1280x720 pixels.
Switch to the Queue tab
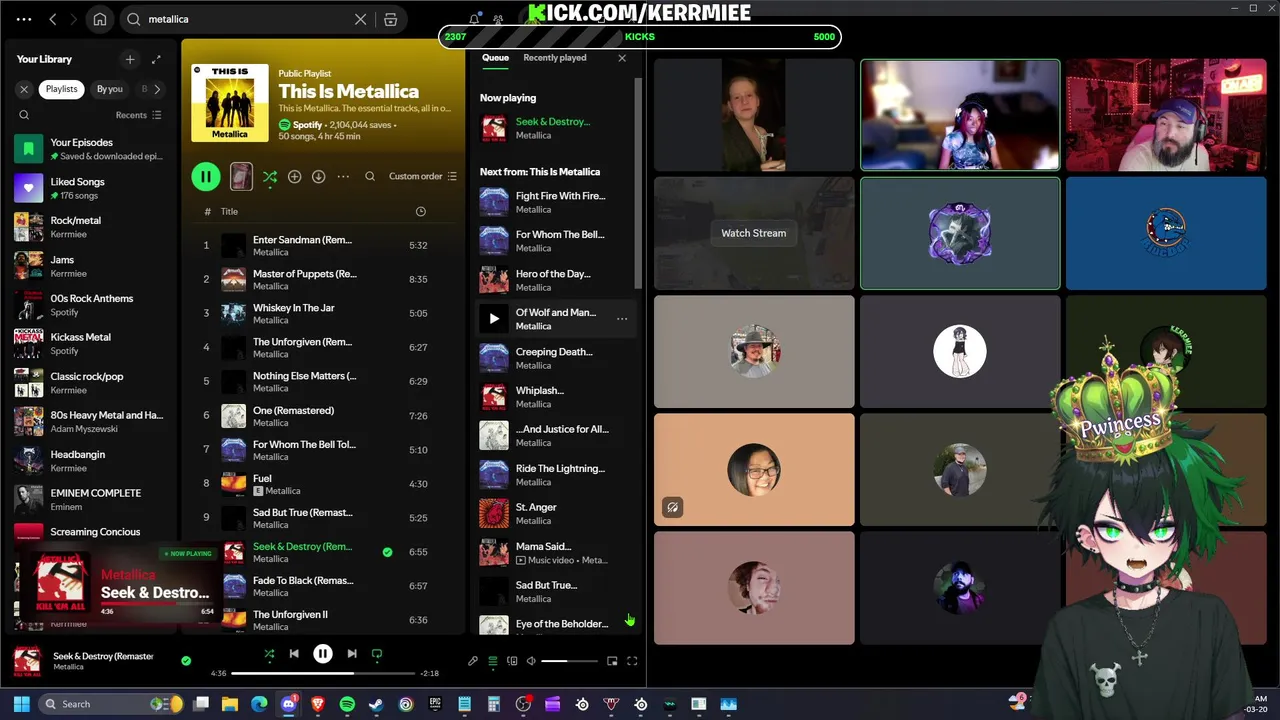(495, 58)
